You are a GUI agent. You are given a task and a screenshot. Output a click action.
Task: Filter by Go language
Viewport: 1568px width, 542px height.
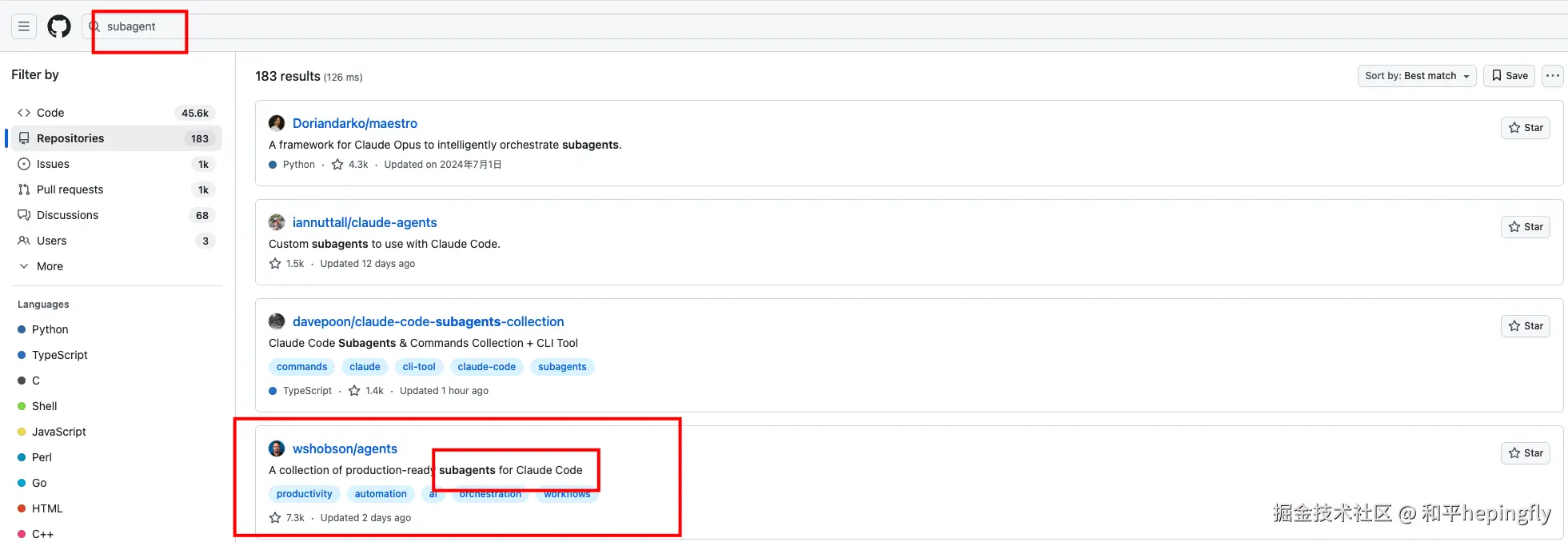pyautogui.click(x=32, y=483)
